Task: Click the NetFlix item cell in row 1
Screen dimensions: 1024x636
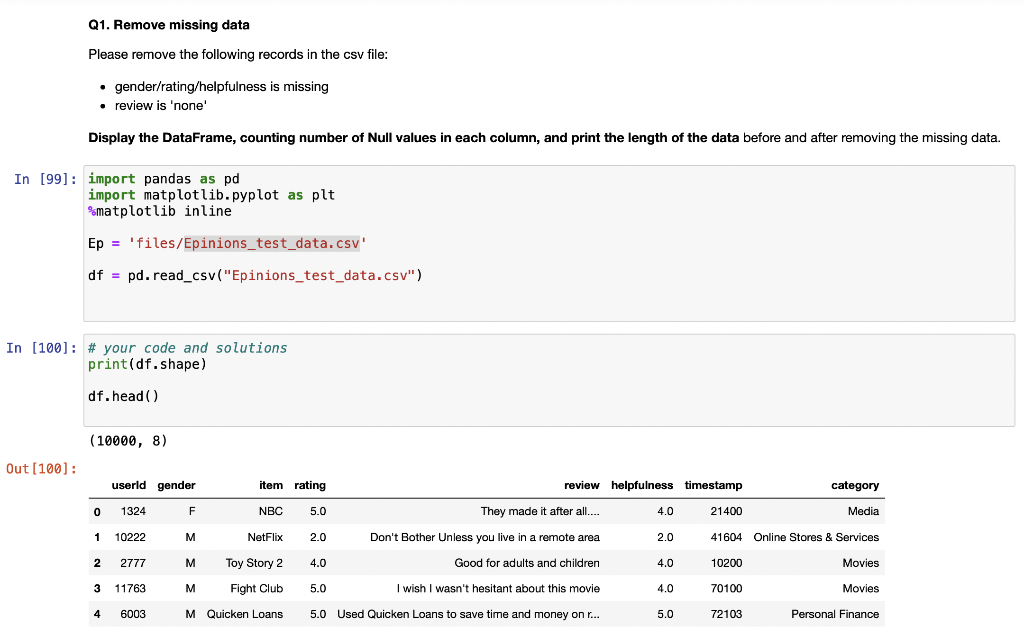Action: pos(268,537)
